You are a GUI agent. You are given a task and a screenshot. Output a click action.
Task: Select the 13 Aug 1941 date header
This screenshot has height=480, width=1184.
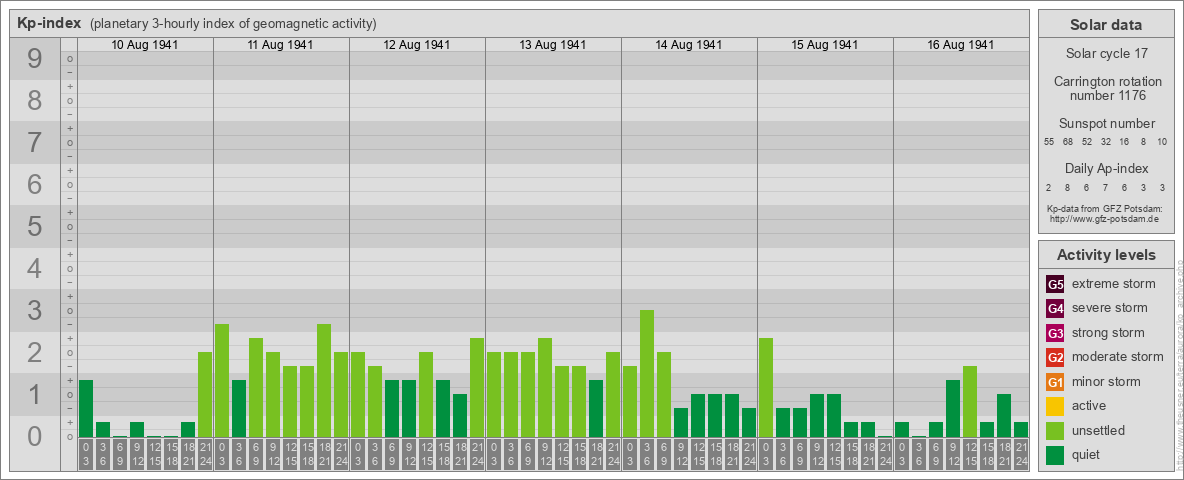pos(553,45)
